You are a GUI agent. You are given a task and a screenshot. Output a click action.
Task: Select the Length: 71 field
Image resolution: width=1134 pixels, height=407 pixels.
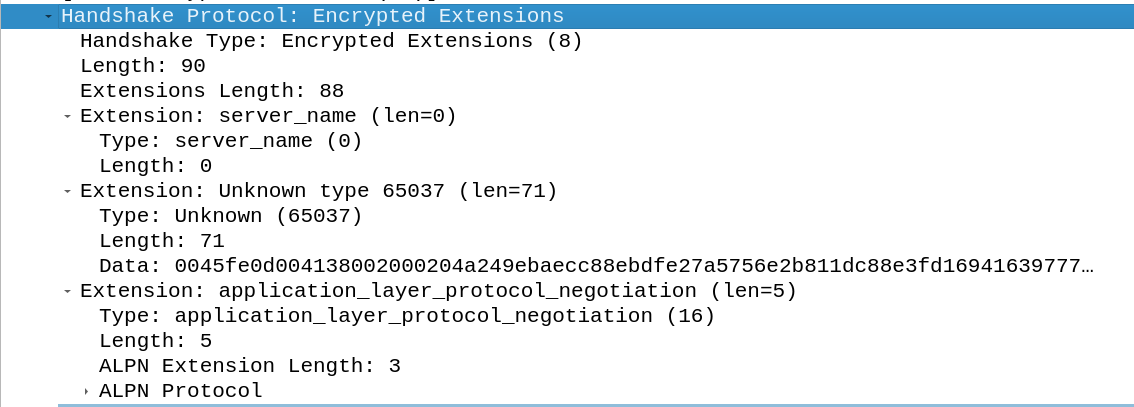point(161,241)
